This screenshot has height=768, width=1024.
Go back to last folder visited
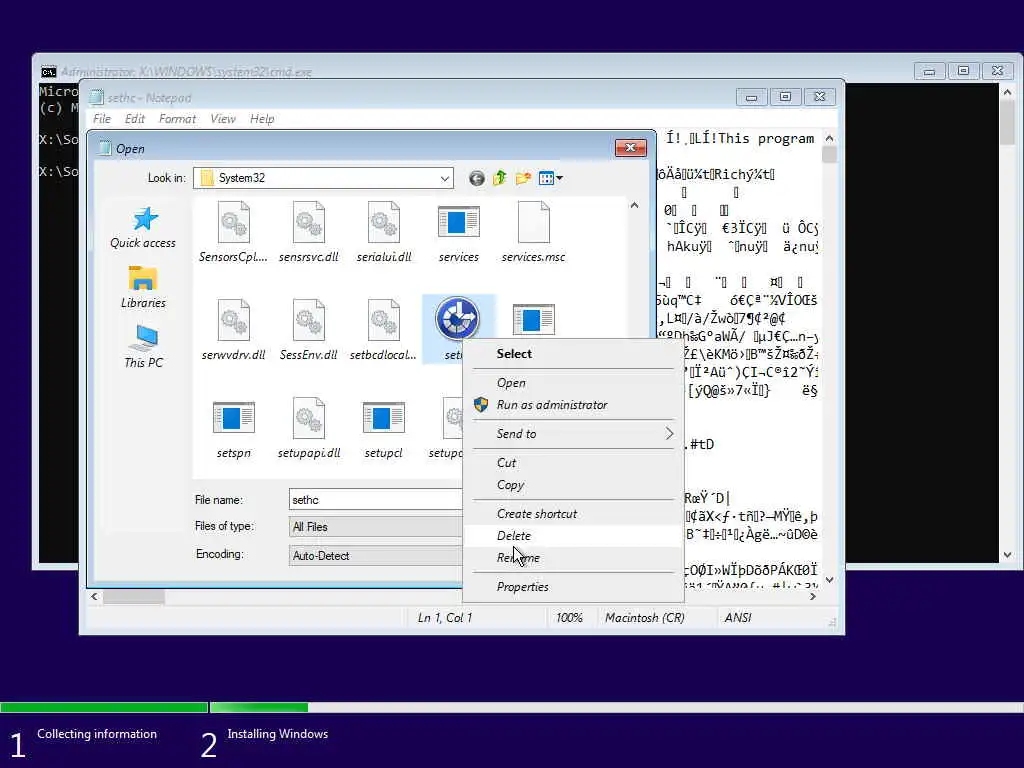(477, 178)
